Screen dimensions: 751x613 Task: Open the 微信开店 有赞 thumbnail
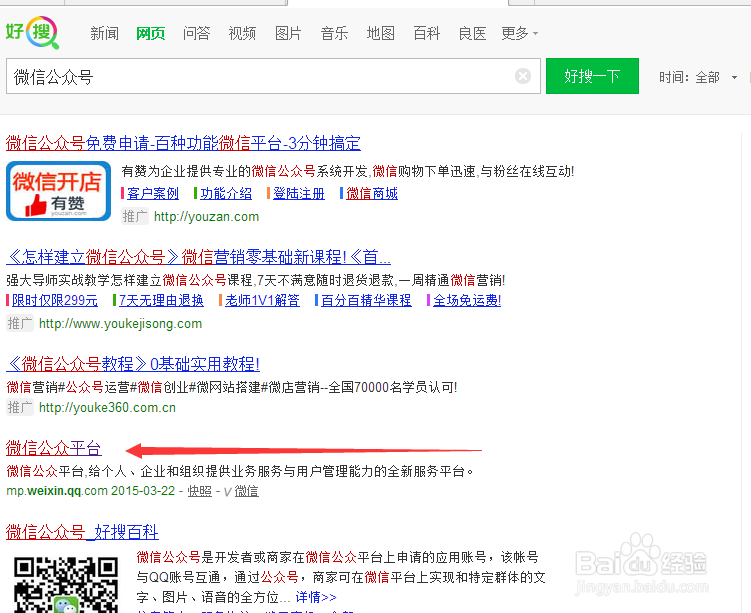58,191
